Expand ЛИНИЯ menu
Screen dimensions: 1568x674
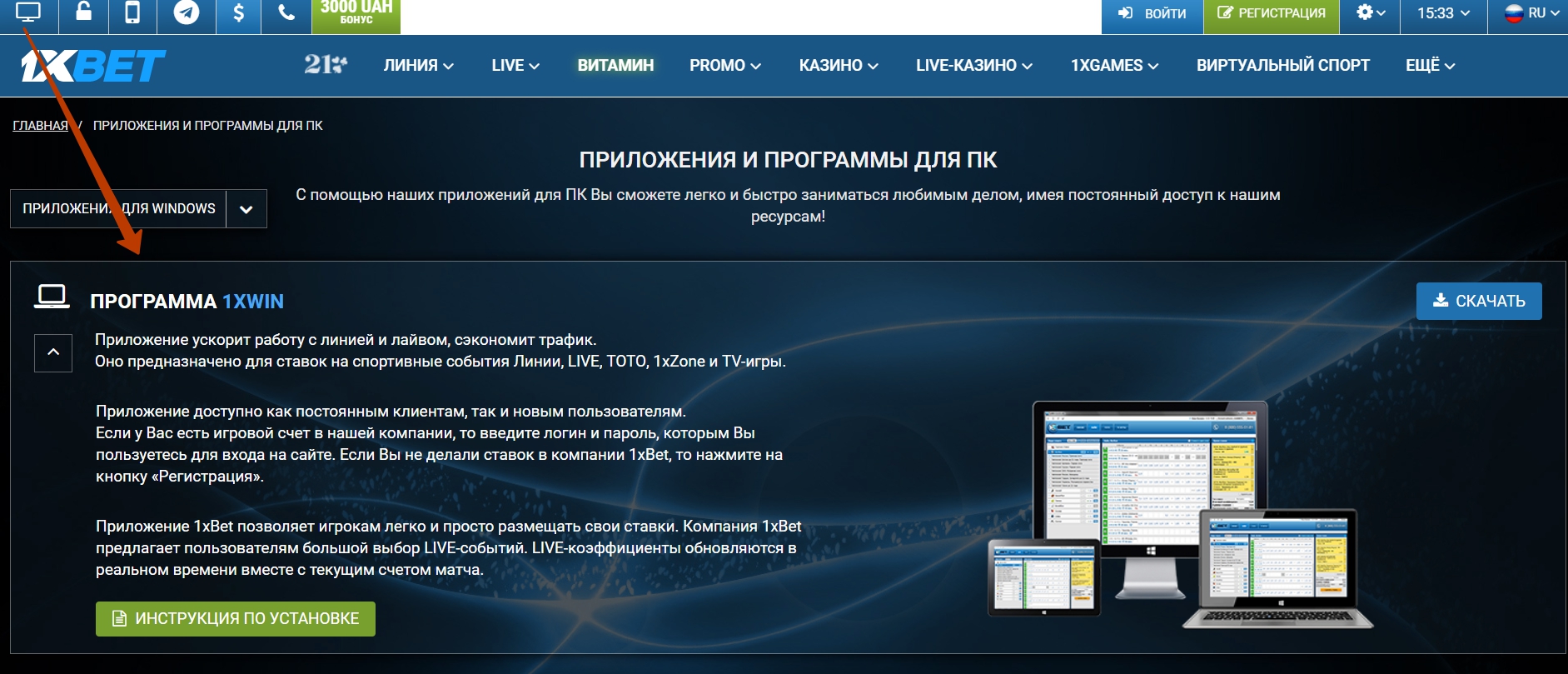[x=418, y=65]
